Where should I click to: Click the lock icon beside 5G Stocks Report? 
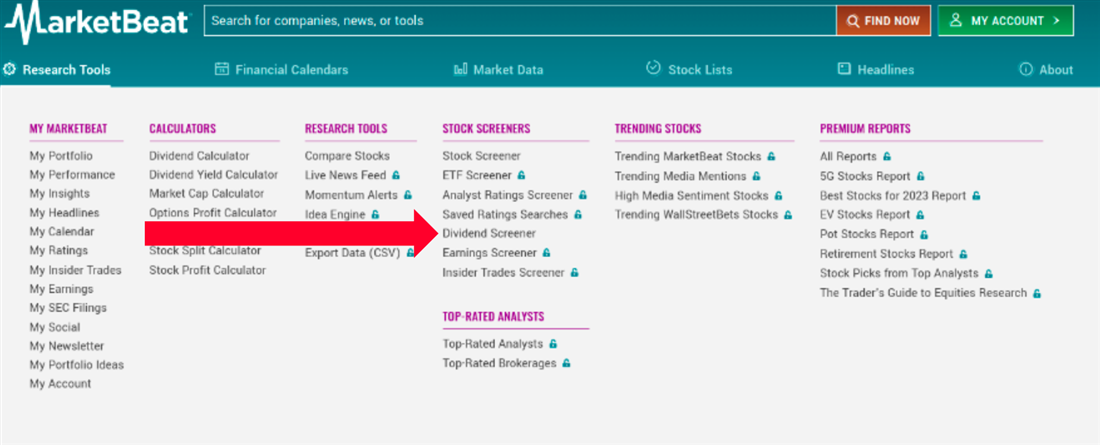(920, 176)
